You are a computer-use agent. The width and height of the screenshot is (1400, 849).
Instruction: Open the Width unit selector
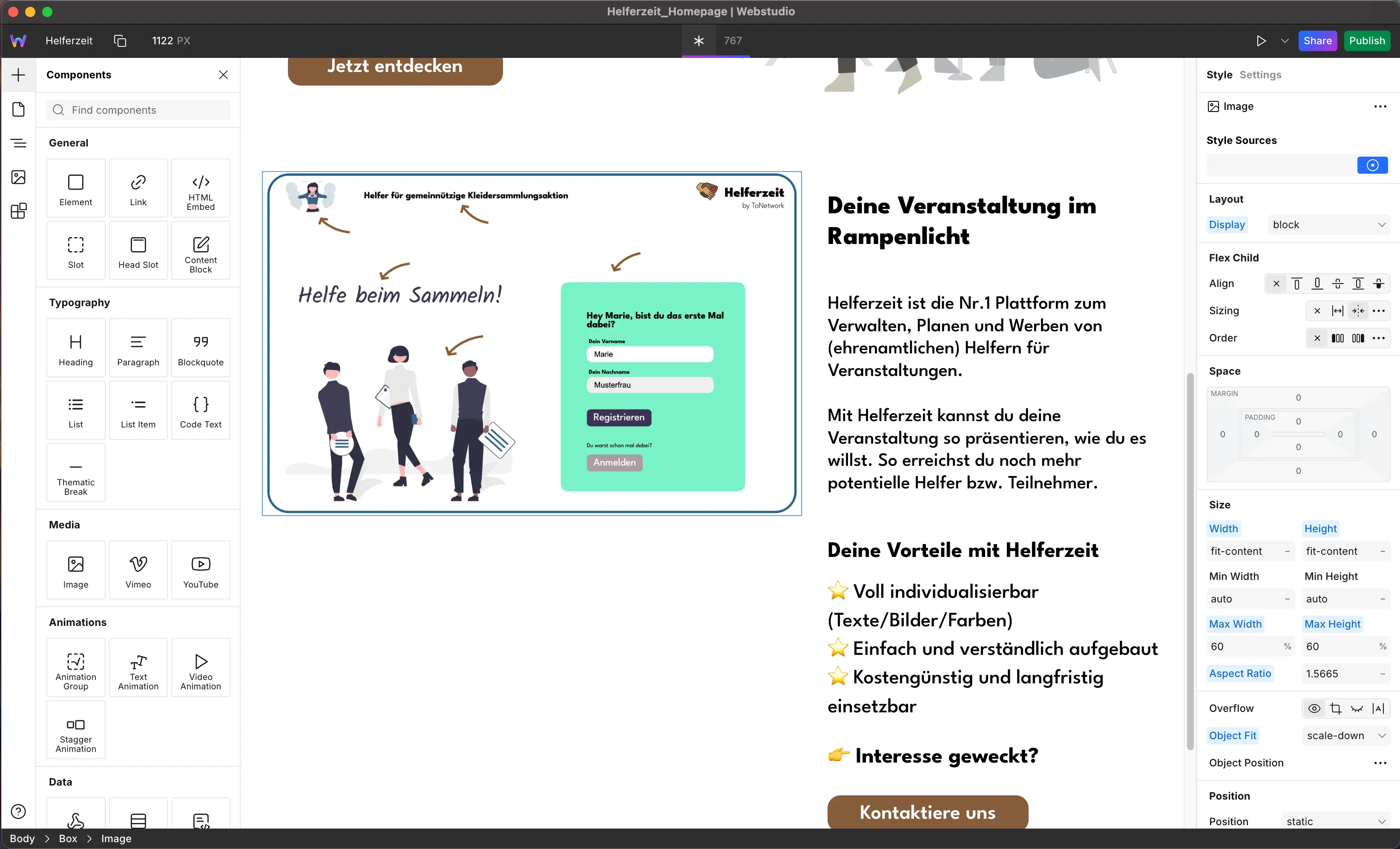pyautogui.click(x=1288, y=551)
